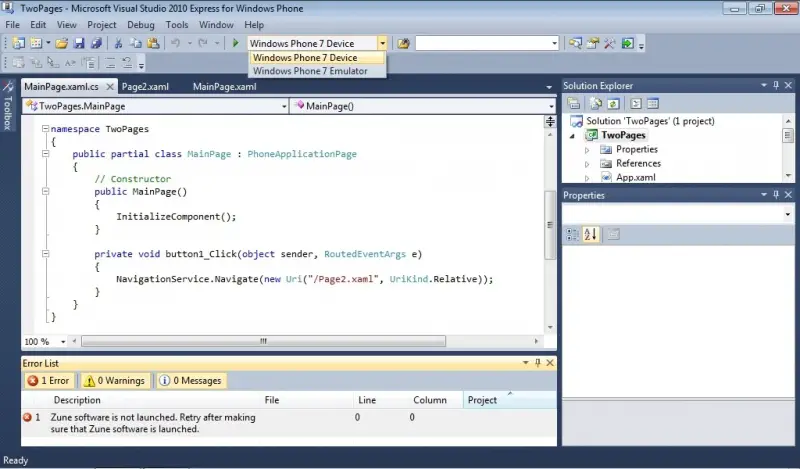The height and width of the screenshot is (469, 800).
Task: Click the Paste clipboard icon
Action: (x=153, y=43)
